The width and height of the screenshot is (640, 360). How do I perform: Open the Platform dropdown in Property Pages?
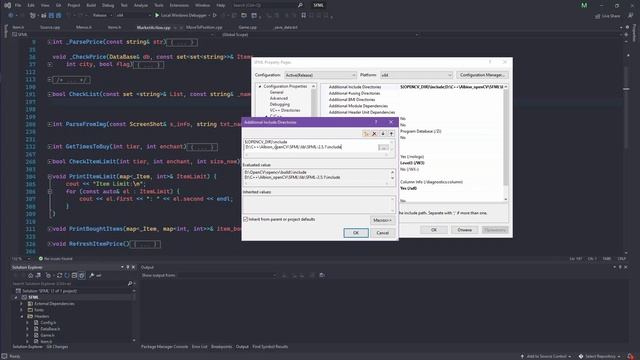[x=416, y=75]
